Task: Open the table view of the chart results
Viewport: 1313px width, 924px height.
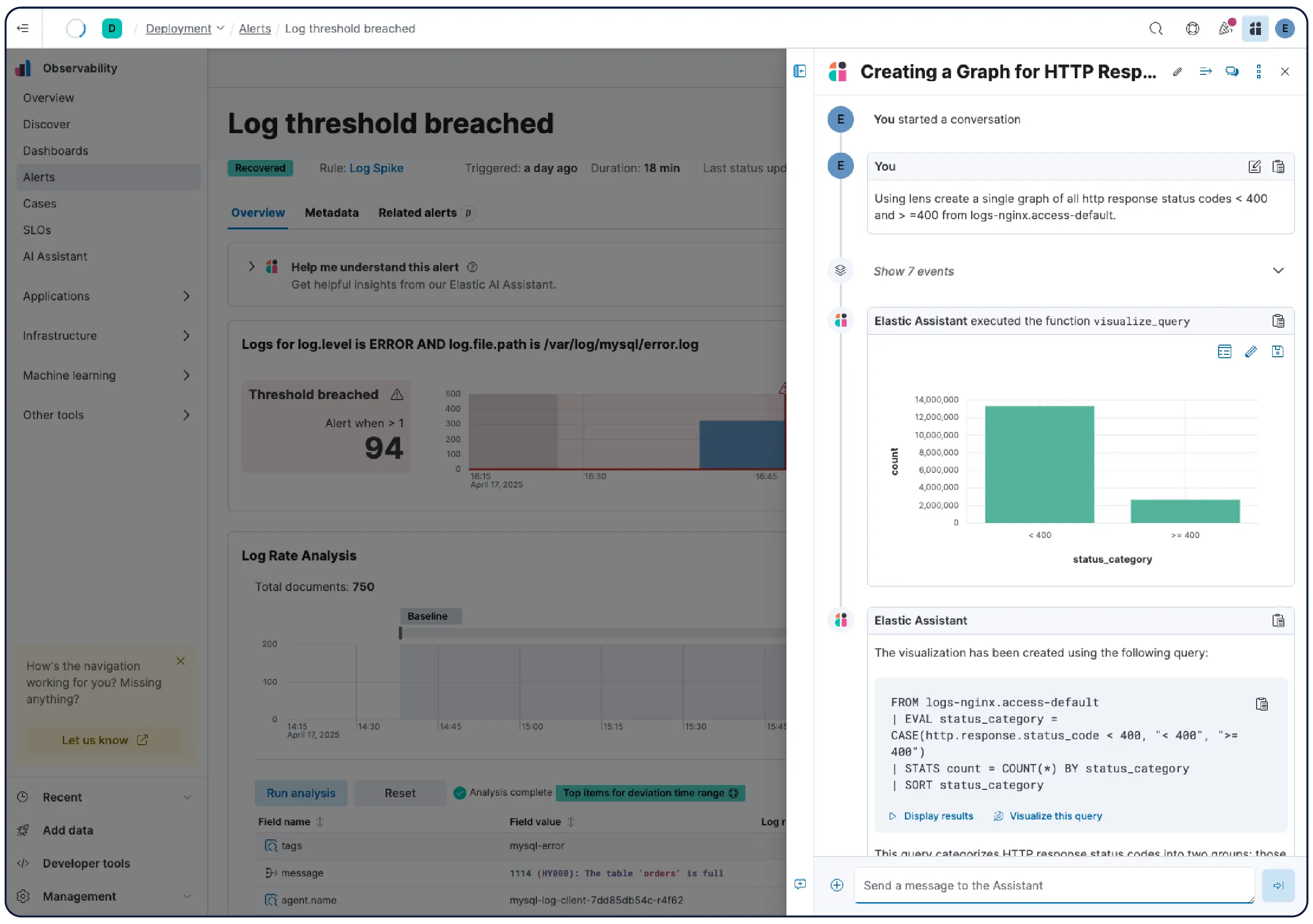Action: tap(1224, 351)
